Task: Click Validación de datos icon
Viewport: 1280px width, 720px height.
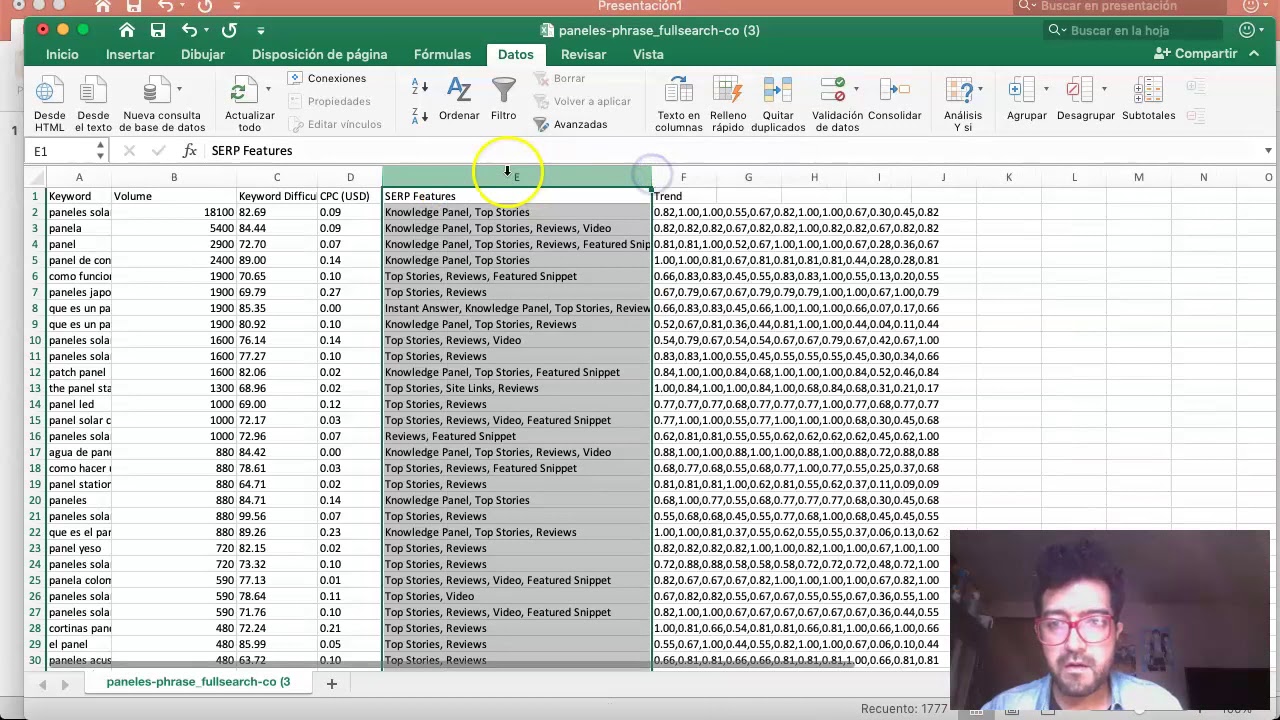Action: [833, 92]
